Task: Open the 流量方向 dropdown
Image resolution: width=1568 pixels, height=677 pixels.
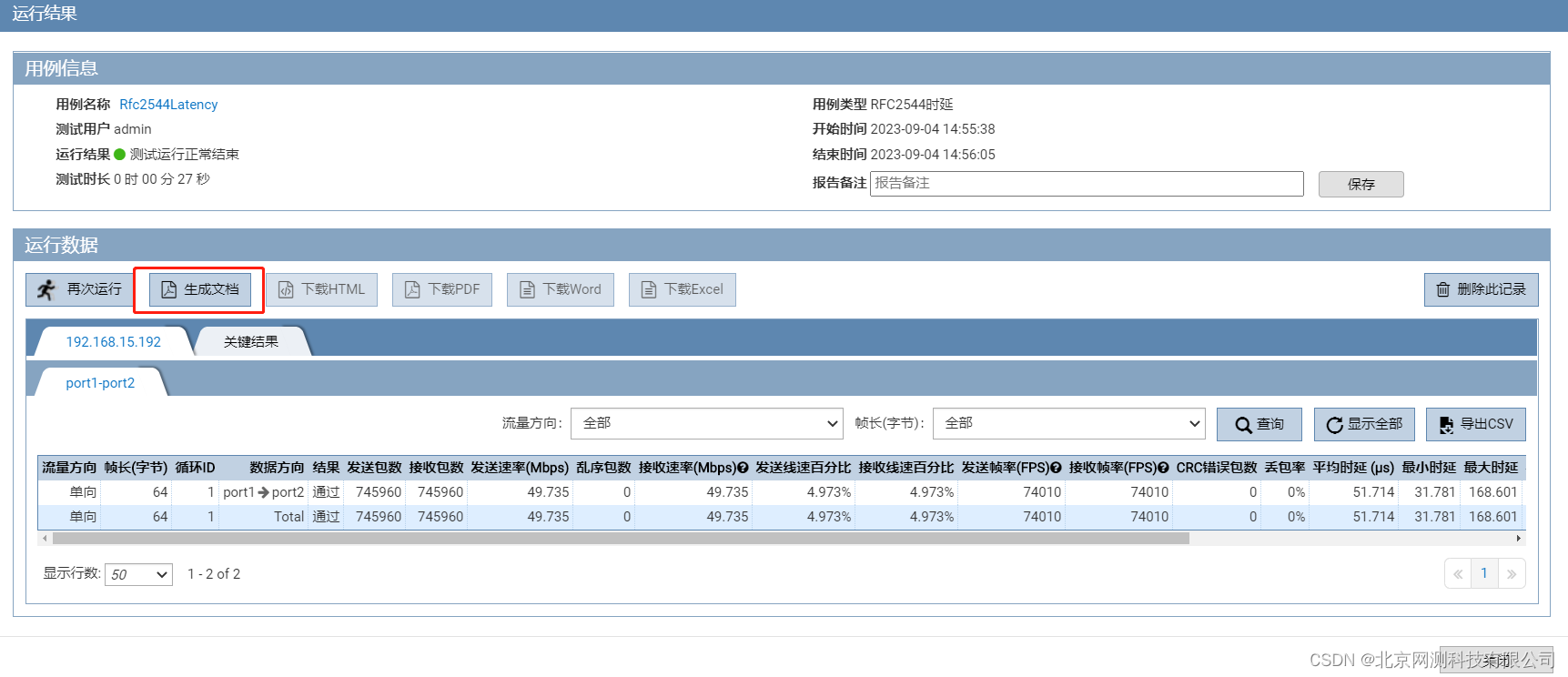Action: pyautogui.click(x=706, y=423)
